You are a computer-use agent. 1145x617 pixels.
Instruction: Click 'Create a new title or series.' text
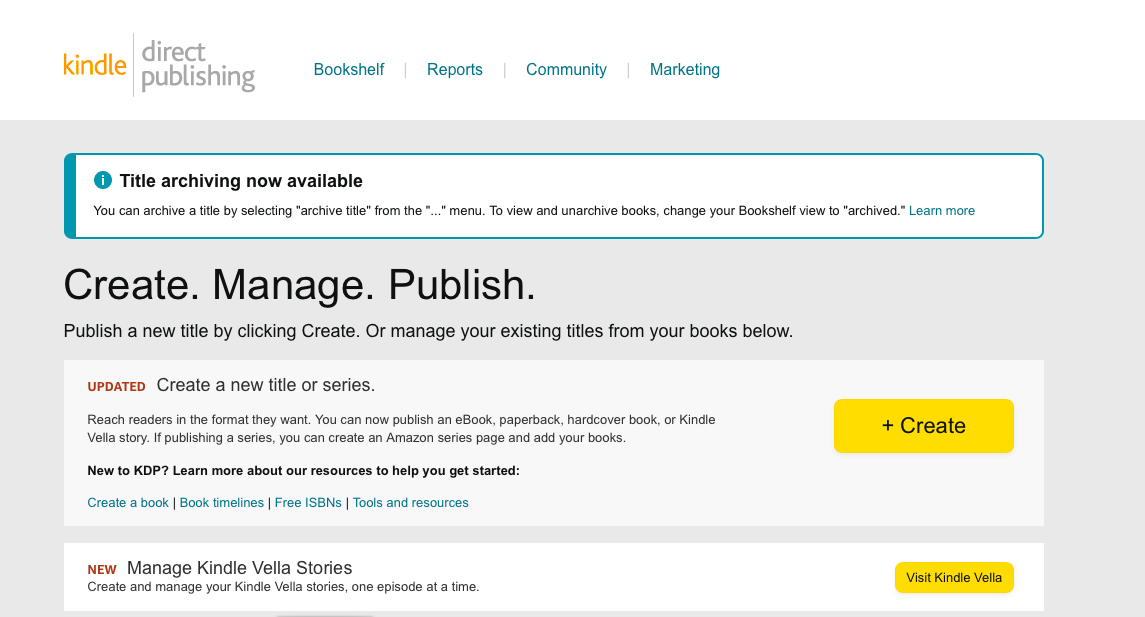266,385
